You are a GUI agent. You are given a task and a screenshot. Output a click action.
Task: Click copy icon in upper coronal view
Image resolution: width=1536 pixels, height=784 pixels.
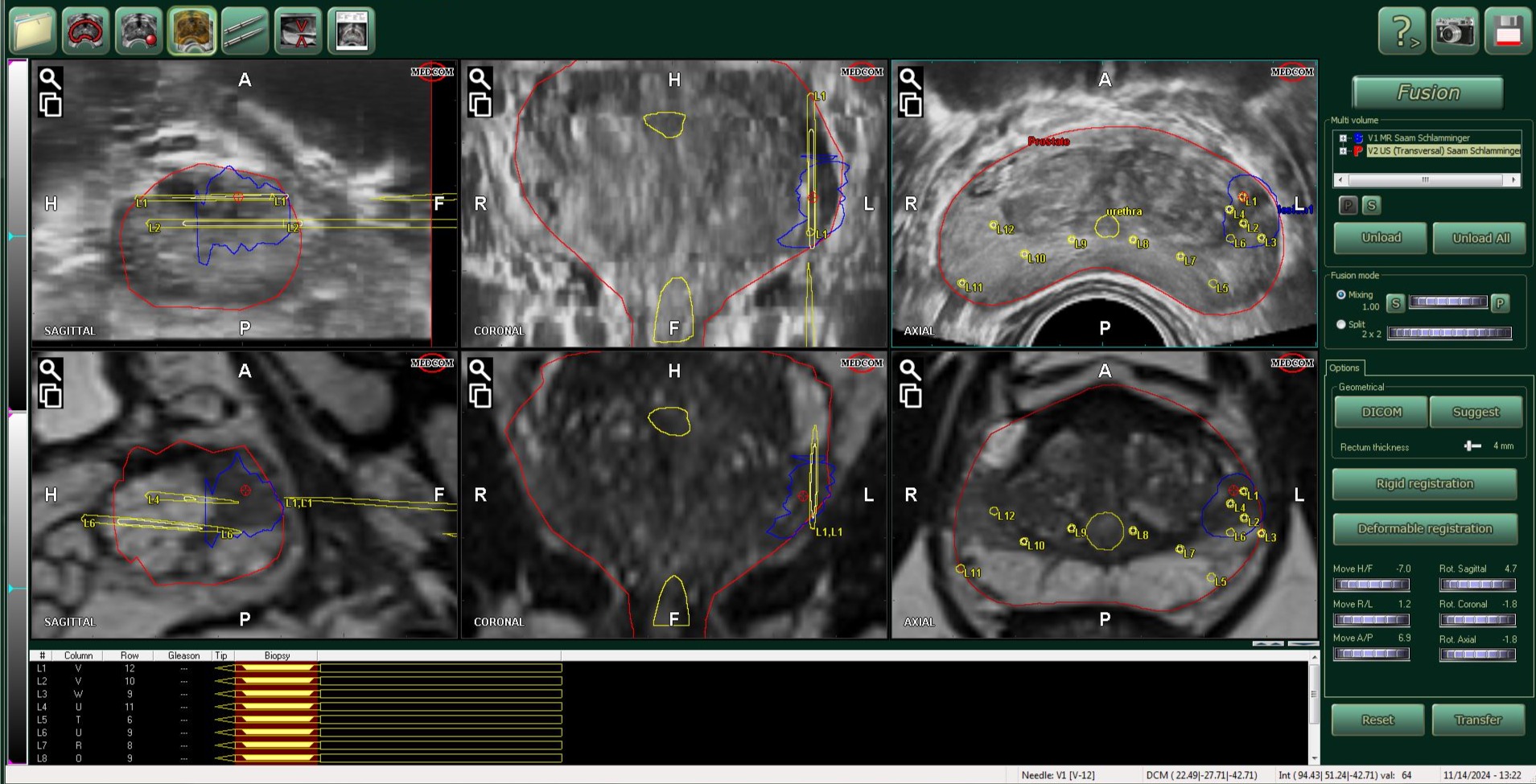[480, 105]
